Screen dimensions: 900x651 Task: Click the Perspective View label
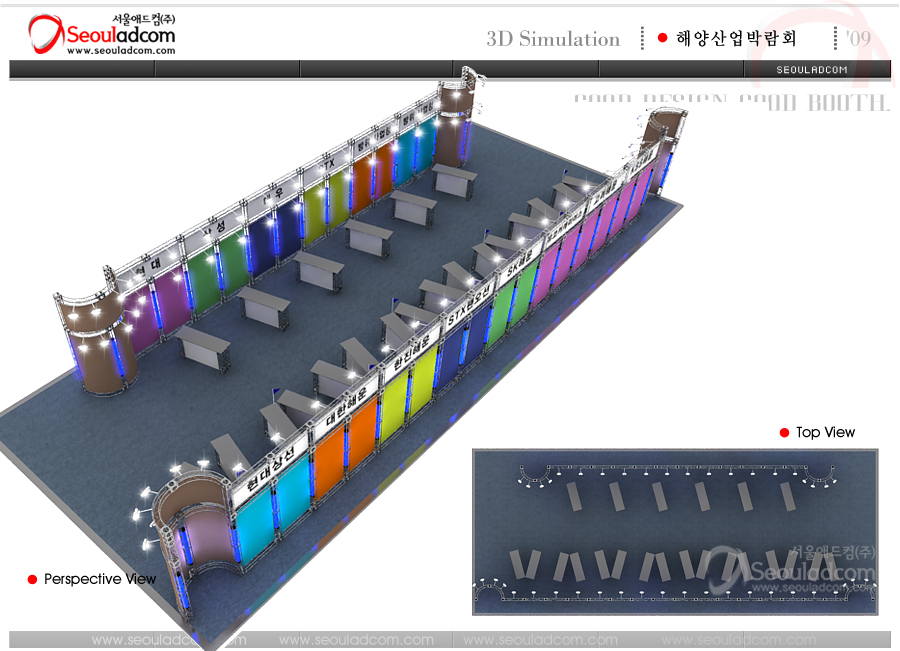(x=100, y=579)
